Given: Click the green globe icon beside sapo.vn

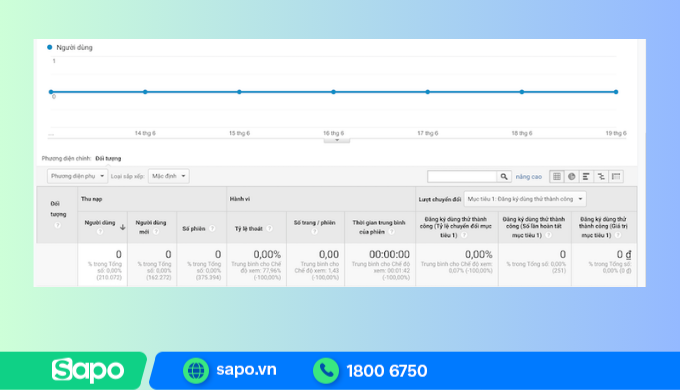Looking at the screenshot, I should tap(196, 371).
